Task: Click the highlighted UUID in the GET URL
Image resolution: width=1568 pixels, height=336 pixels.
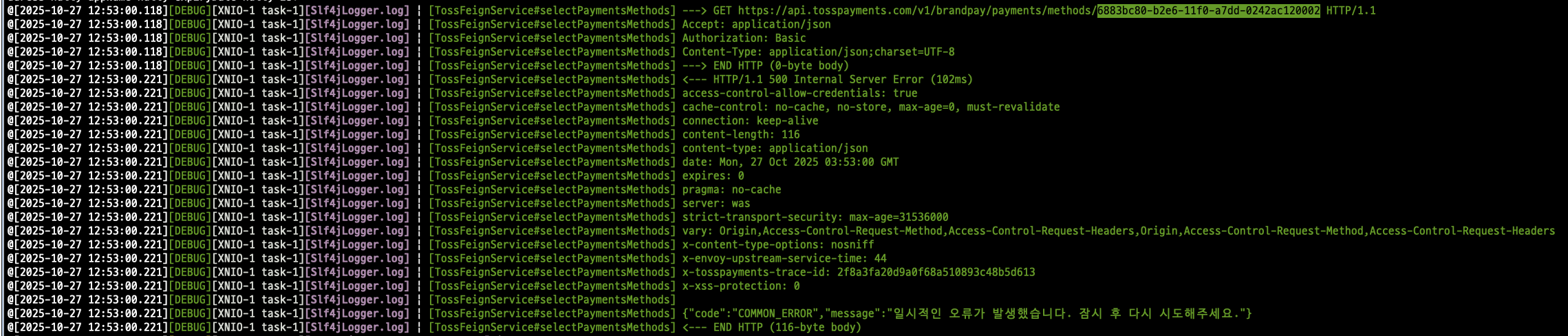Action: point(1208,10)
